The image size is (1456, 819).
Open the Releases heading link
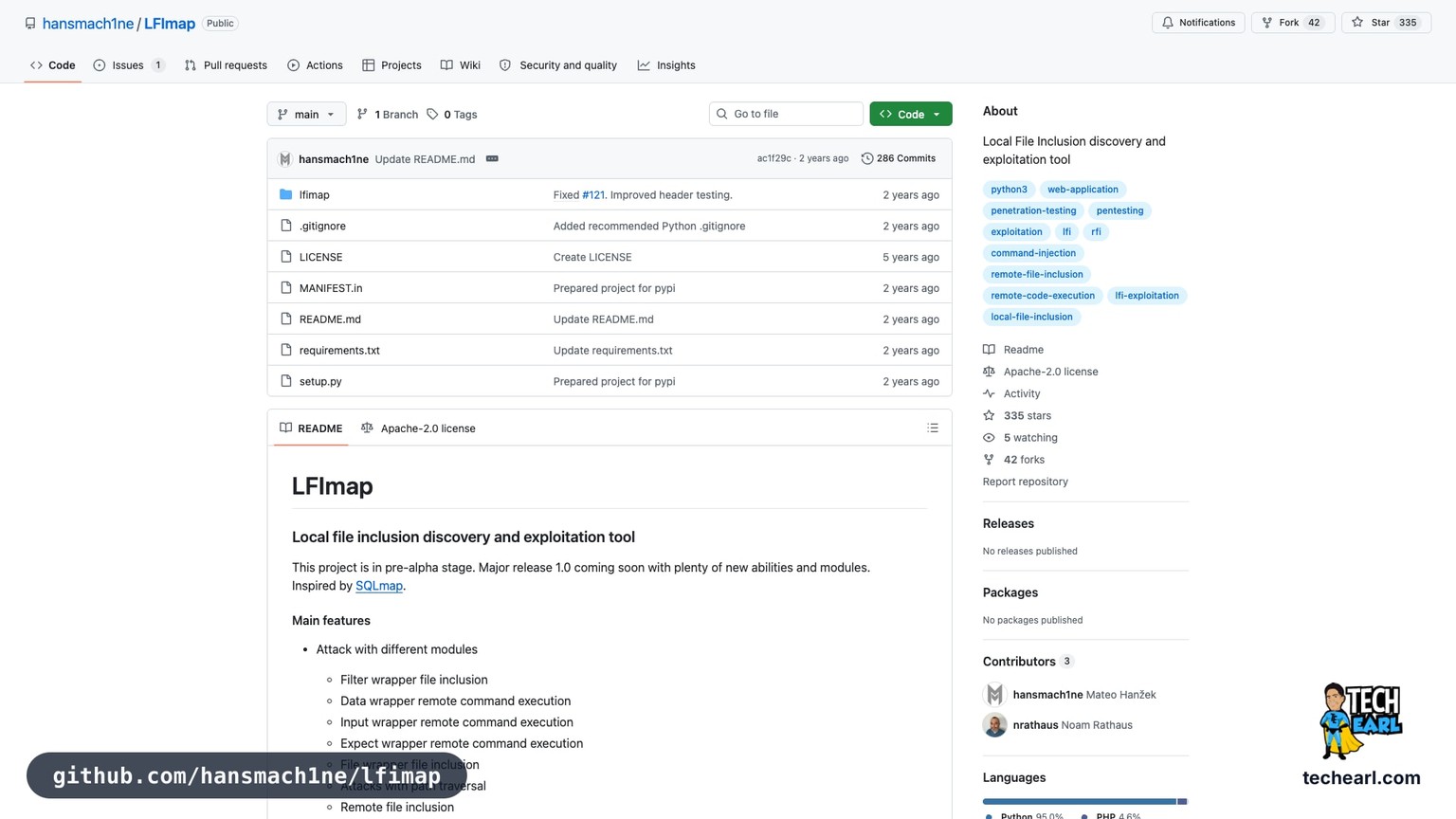point(1009,523)
